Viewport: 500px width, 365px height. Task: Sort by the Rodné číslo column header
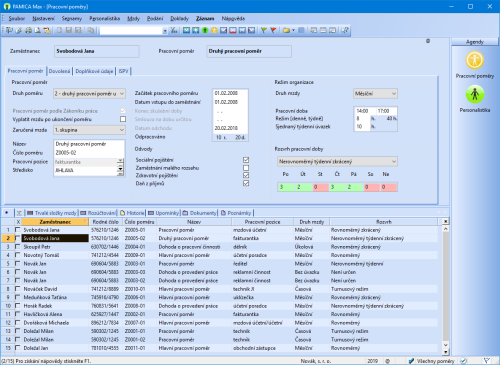click(105, 222)
